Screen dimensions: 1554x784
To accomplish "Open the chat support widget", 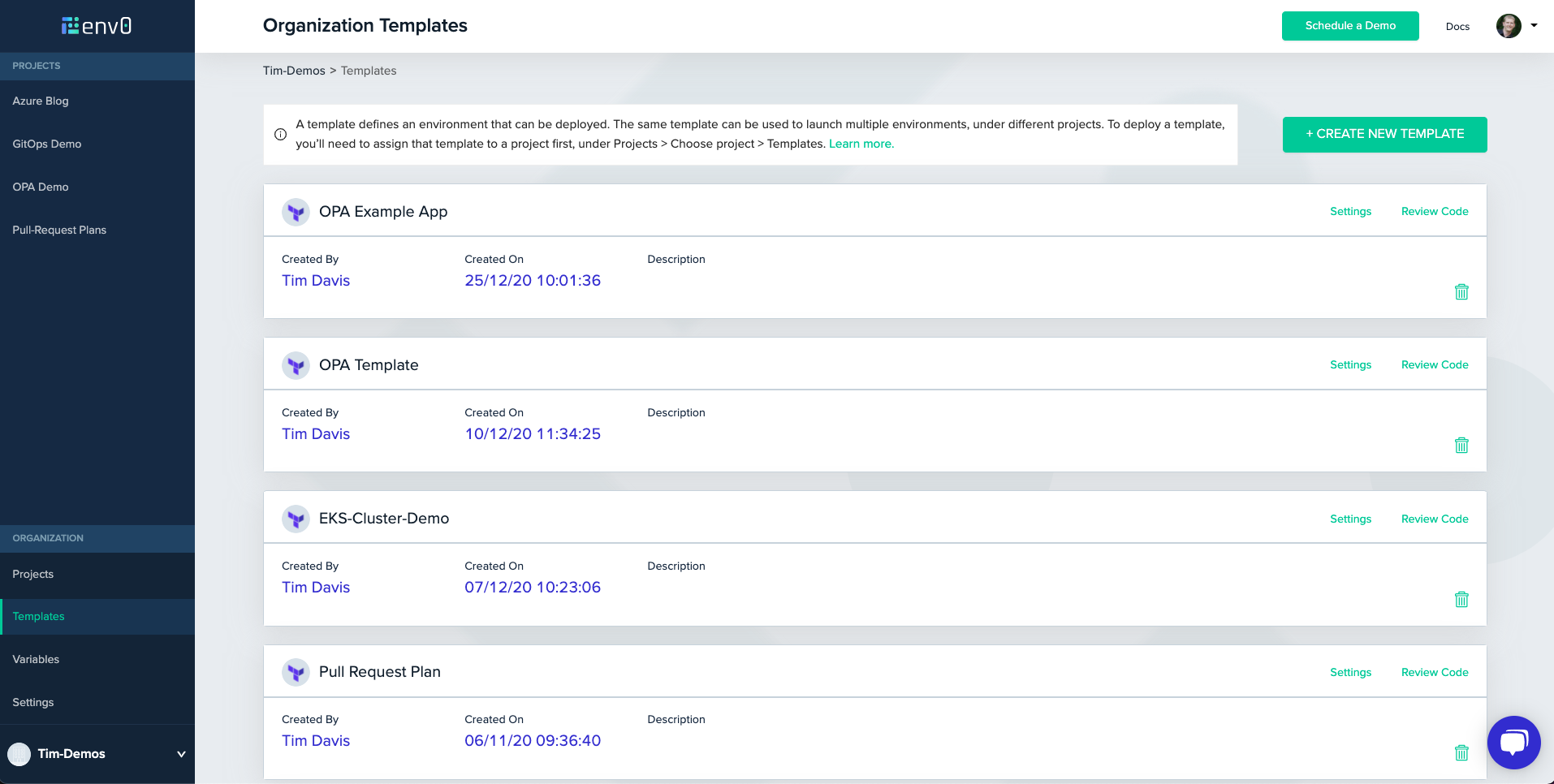I will [x=1513, y=743].
